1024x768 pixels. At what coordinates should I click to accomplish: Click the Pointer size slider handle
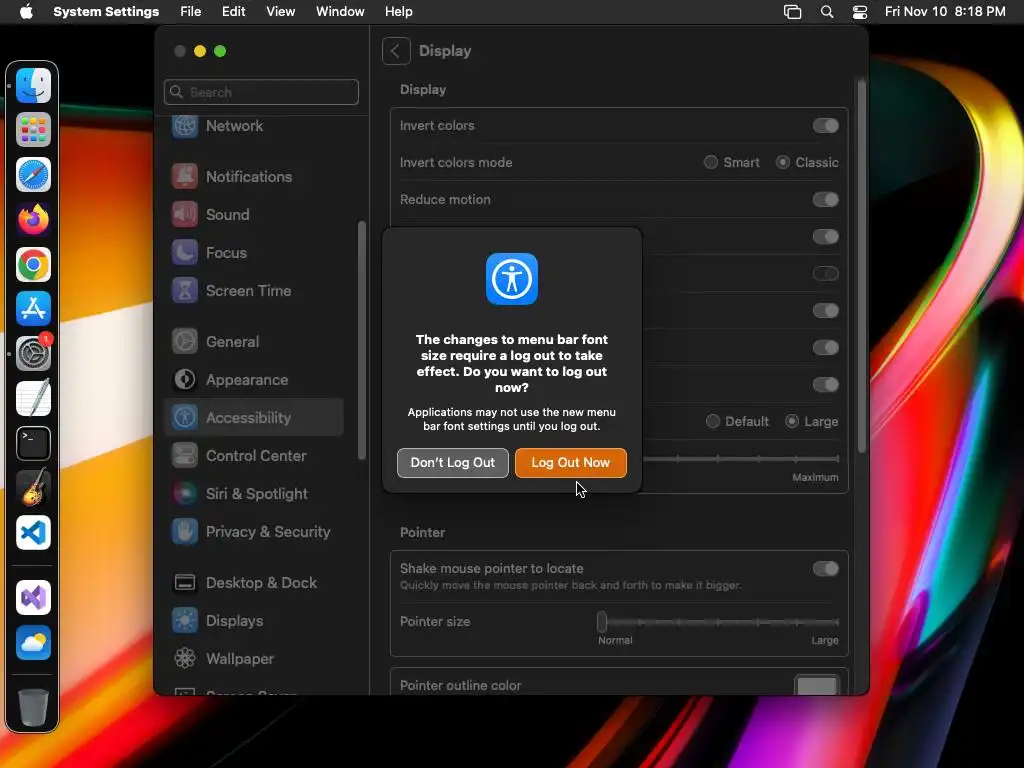pos(601,622)
